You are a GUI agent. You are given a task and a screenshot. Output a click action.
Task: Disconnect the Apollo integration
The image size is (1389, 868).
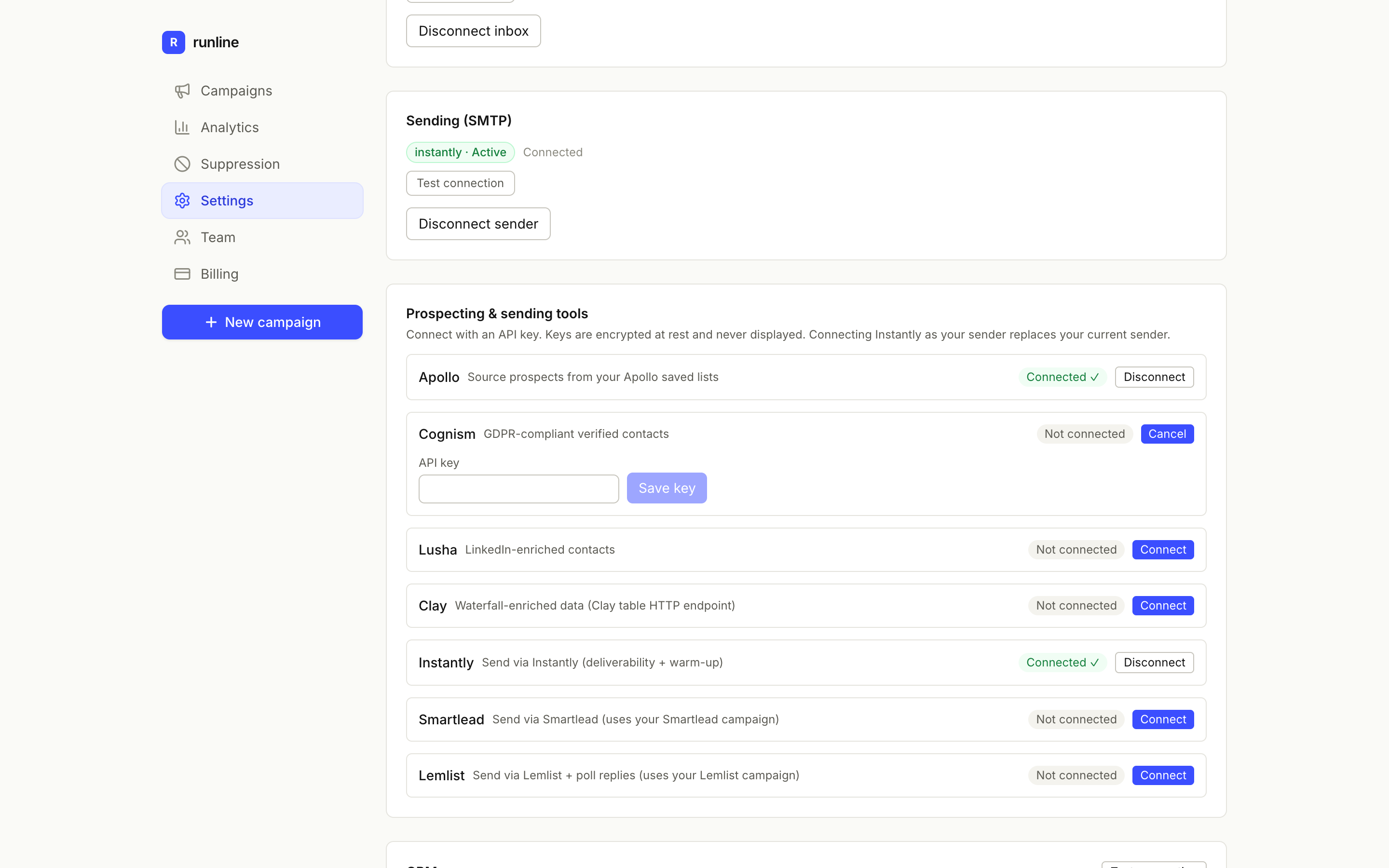(1154, 377)
